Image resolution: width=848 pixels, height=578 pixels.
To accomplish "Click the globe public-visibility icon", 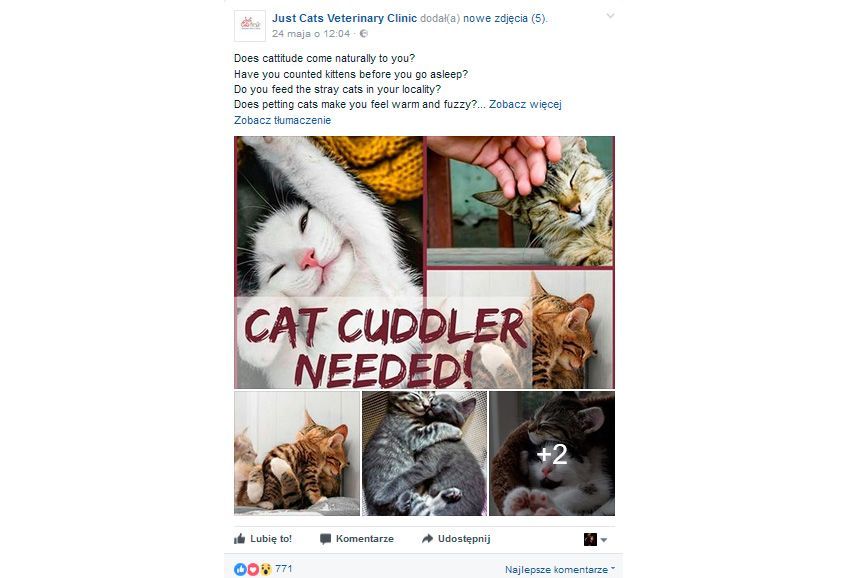I will 364,34.
